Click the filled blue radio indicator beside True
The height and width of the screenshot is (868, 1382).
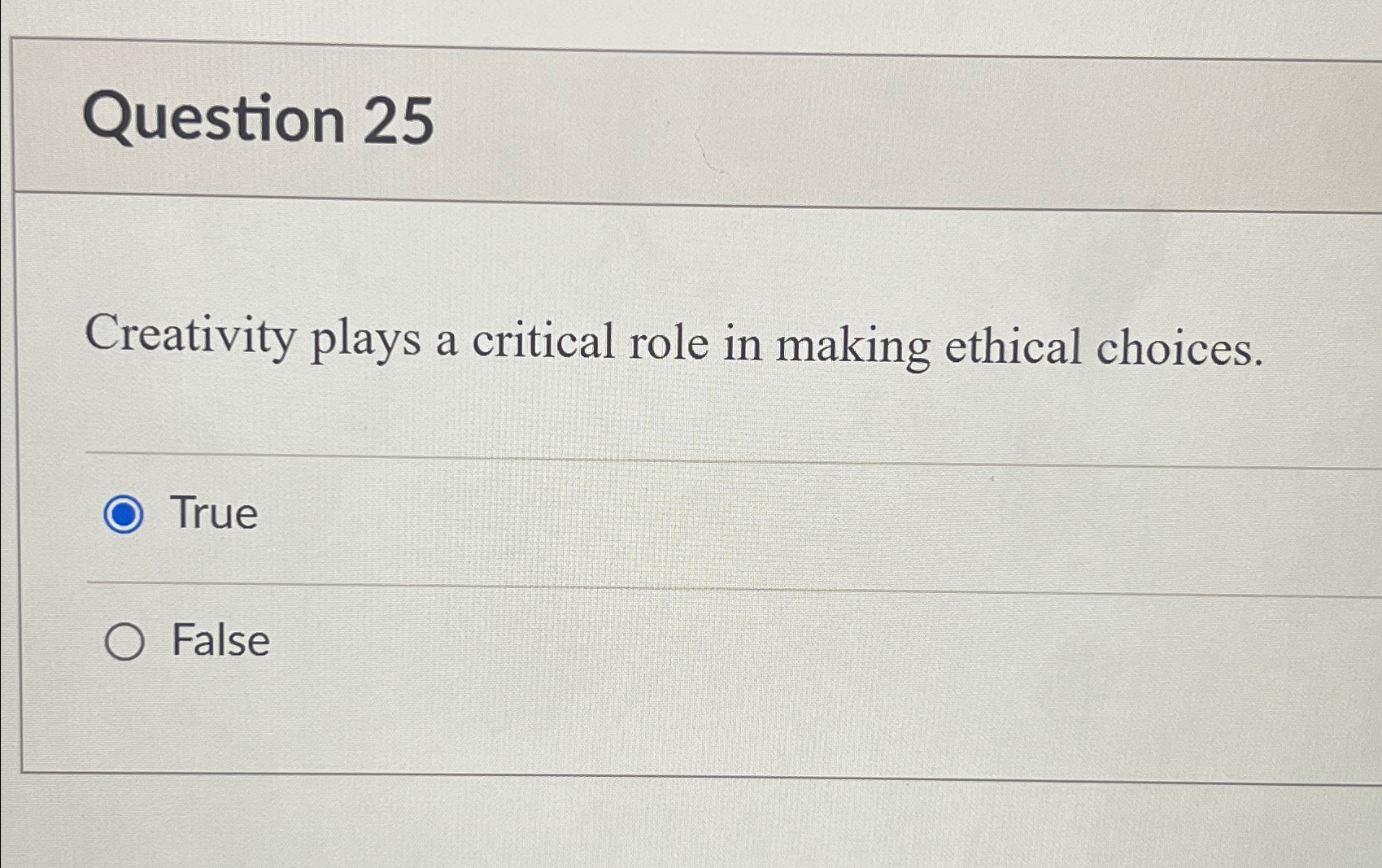click(x=125, y=515)
